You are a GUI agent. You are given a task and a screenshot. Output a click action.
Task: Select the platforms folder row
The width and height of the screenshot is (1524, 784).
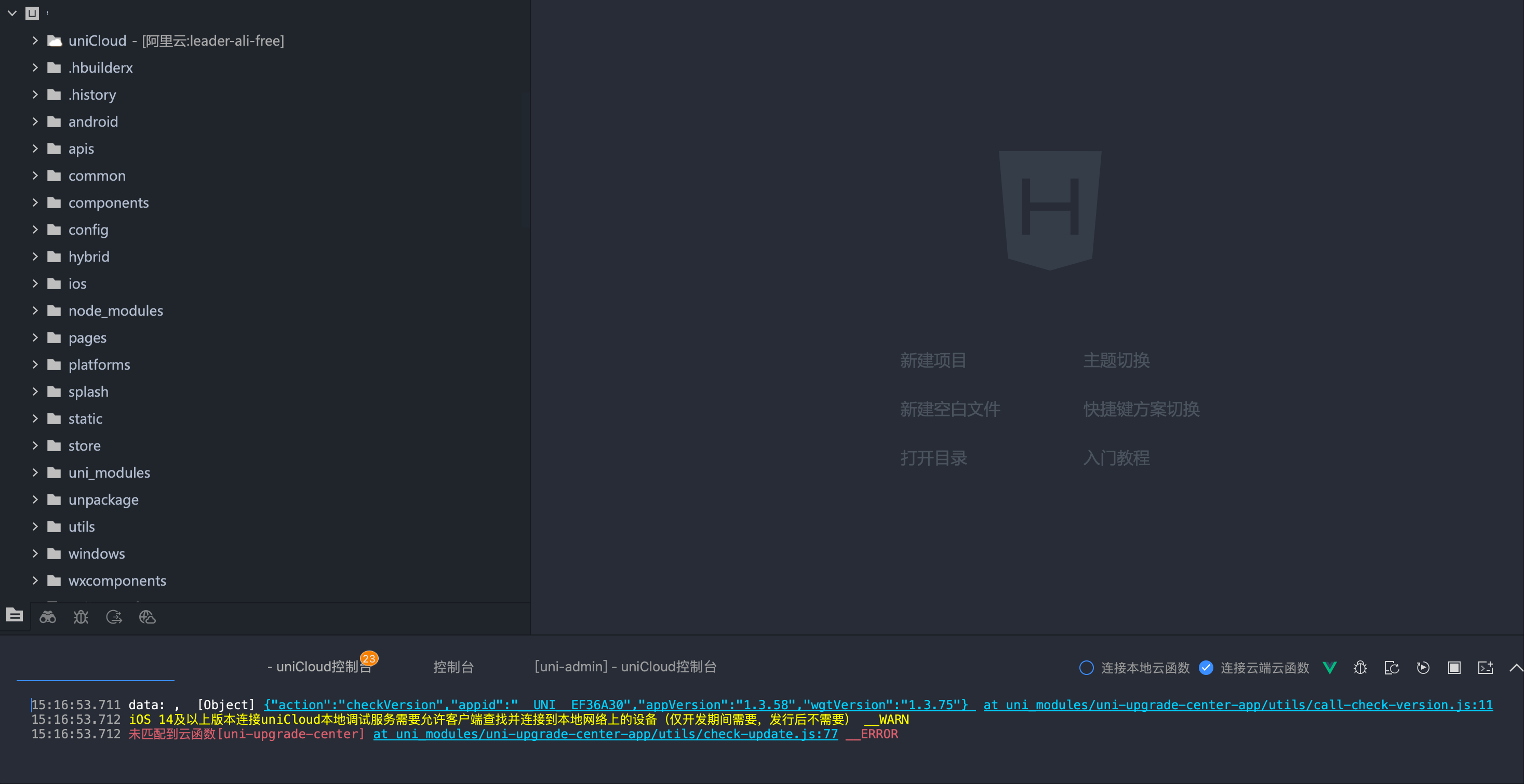(265, 365)
